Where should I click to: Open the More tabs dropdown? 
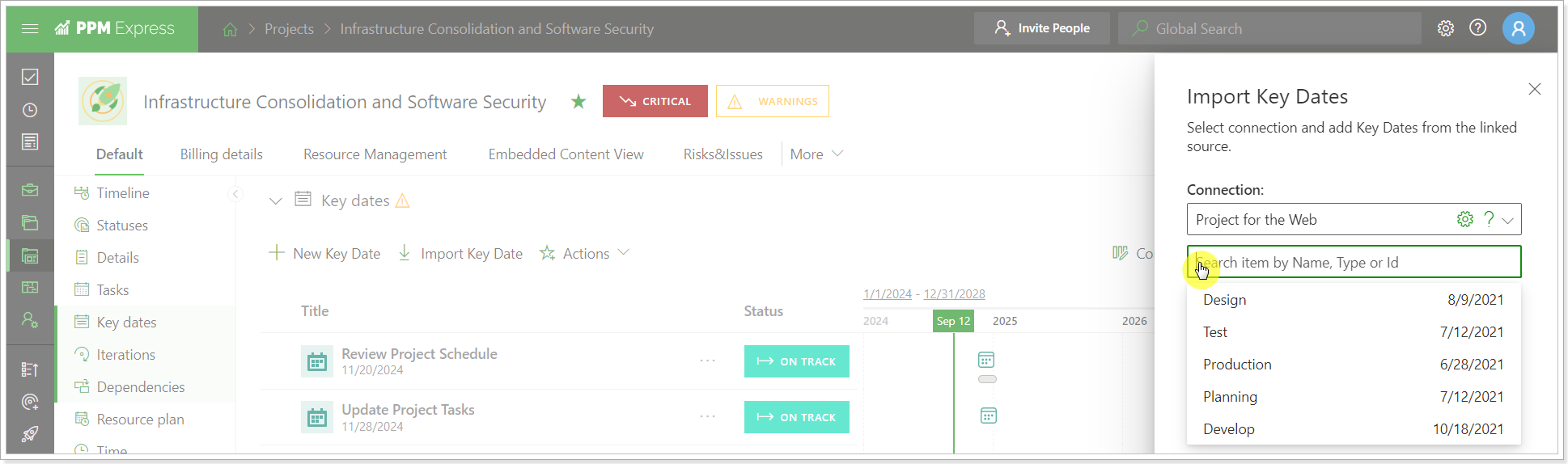pos(816,154)
